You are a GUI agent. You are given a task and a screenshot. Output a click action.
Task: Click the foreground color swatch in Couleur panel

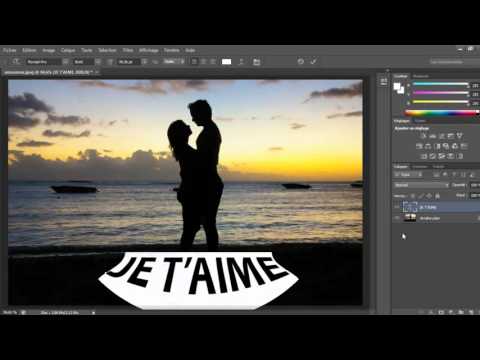click(397, 87)
